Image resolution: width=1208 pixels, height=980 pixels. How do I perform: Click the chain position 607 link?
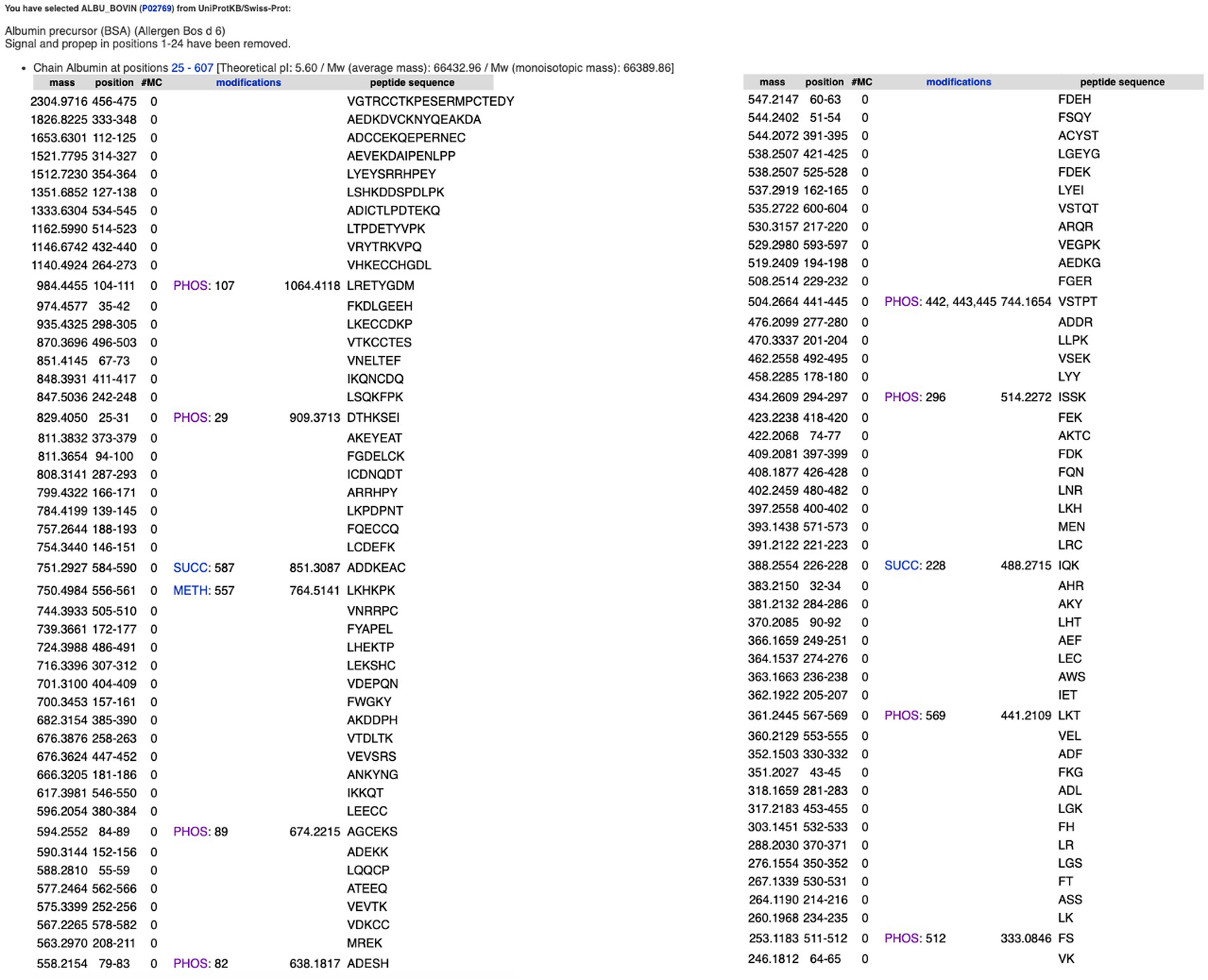204,68
